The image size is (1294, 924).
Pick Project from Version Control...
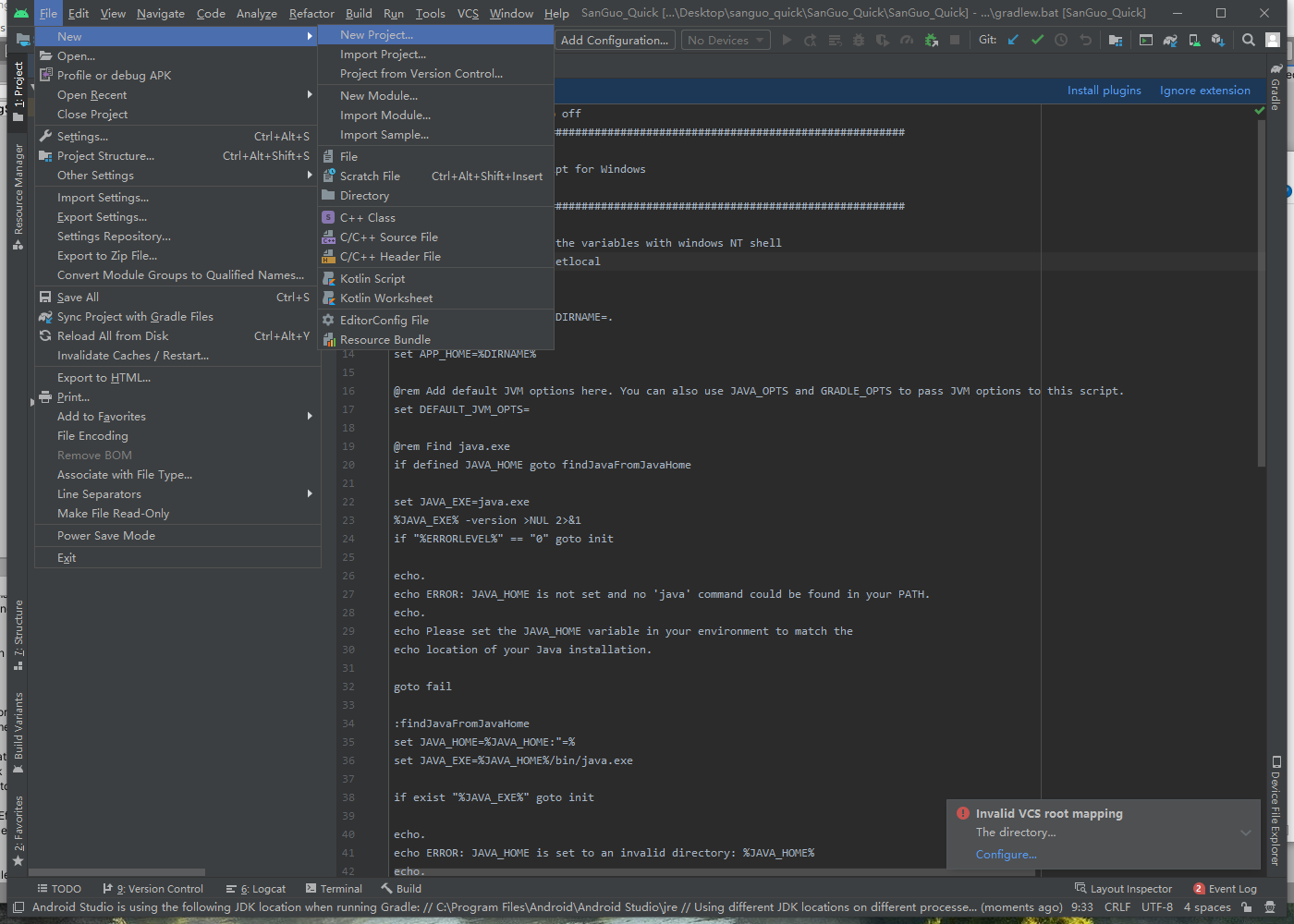pos(435,74)
